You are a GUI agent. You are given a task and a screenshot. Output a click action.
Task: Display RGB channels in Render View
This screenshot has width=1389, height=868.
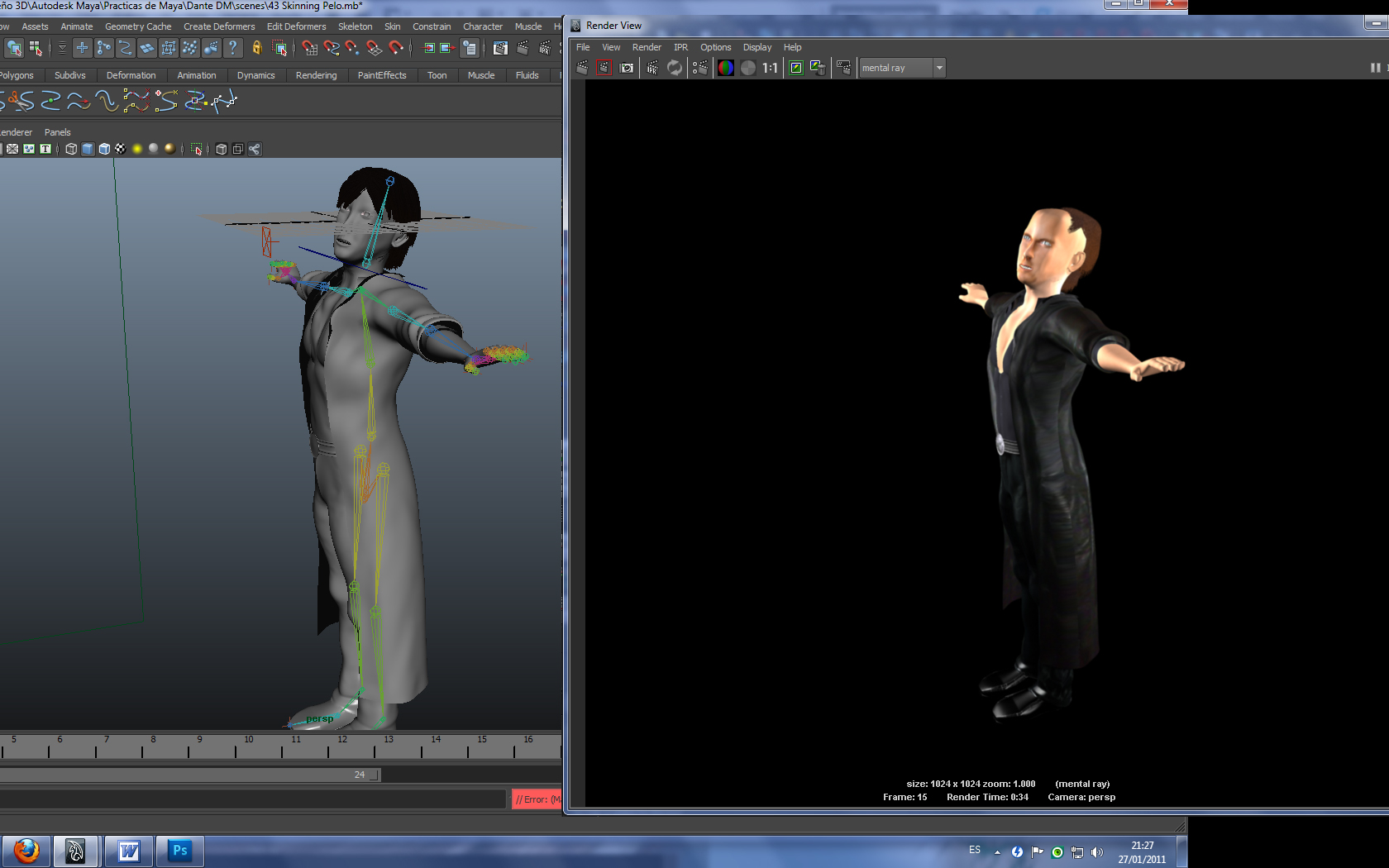[x=726, y=68]
